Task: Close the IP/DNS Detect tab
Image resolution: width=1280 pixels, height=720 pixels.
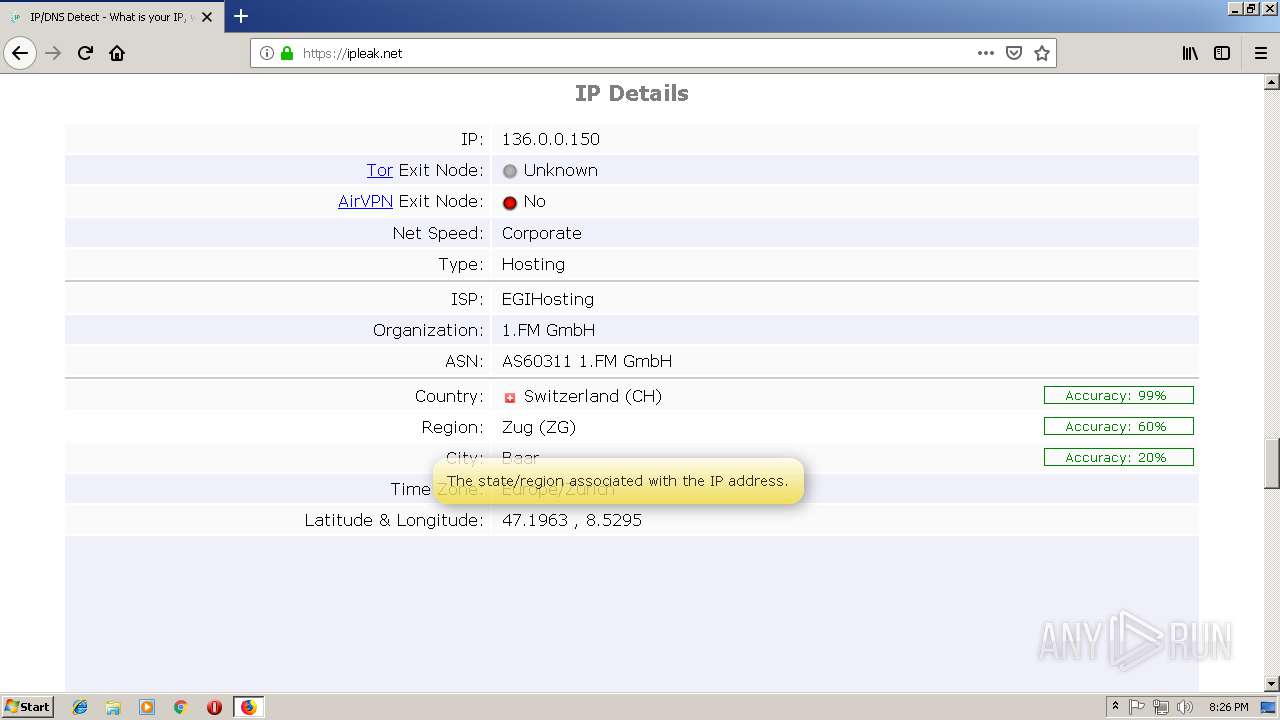Action: click(x=207, y=17)
